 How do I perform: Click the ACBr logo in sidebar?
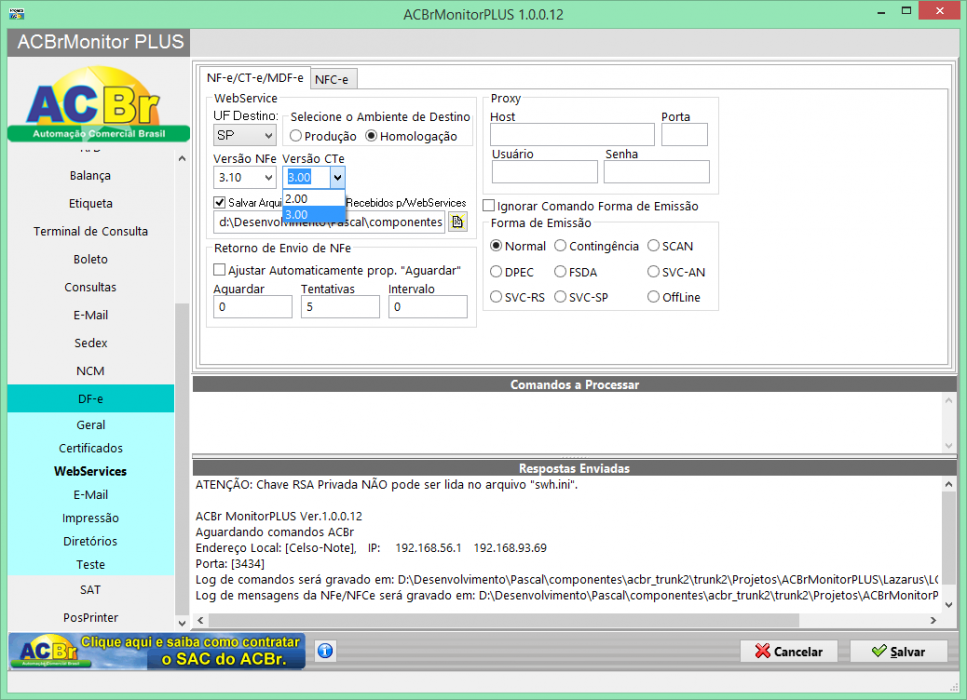point(99,104)
